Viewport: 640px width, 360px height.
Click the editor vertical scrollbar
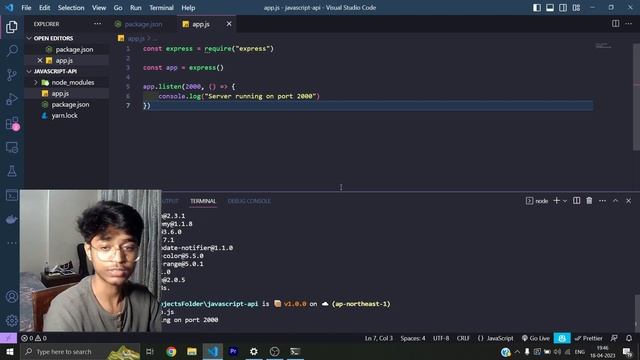636,96
